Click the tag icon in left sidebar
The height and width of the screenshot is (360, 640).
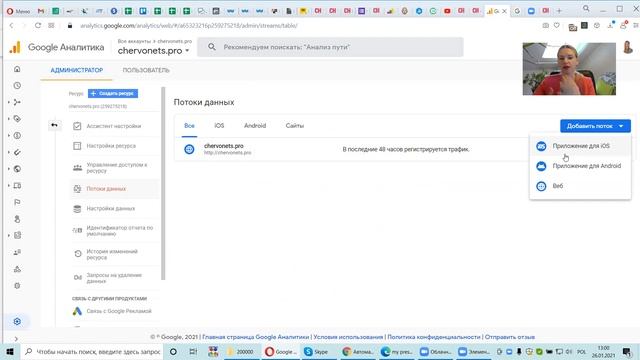[x=17, y=119]
